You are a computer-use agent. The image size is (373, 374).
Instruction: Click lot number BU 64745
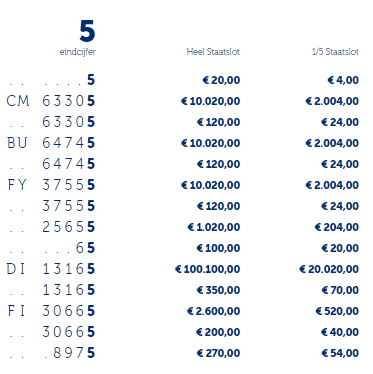click(51, 143)
